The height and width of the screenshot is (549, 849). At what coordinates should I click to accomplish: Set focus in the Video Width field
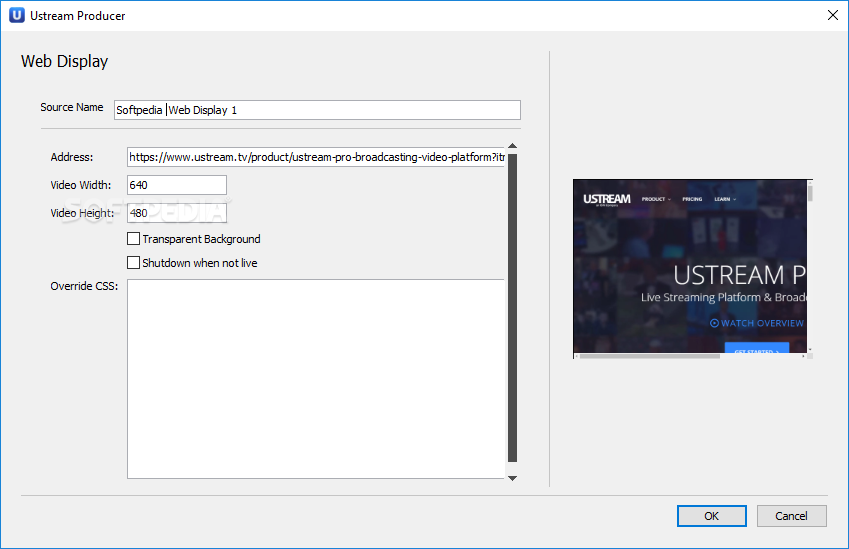coord(177,185)
